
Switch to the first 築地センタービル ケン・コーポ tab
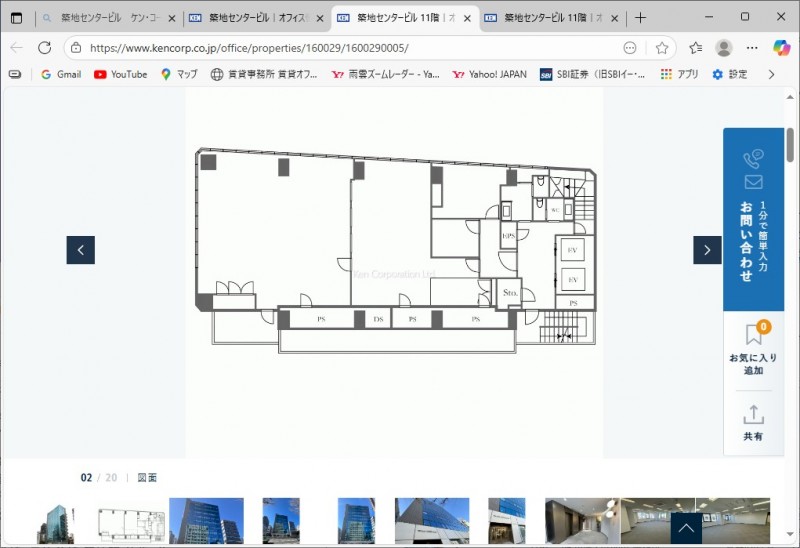pos(108,18)
